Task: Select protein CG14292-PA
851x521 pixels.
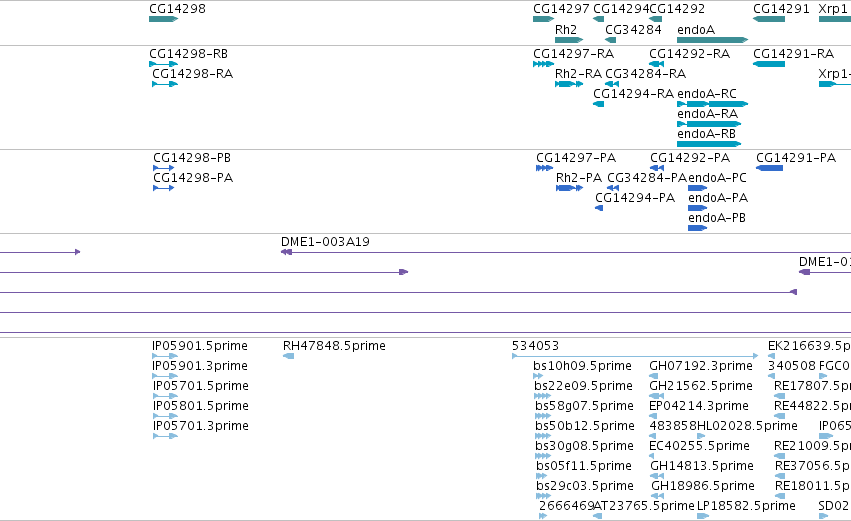Action: click(690, 158)
